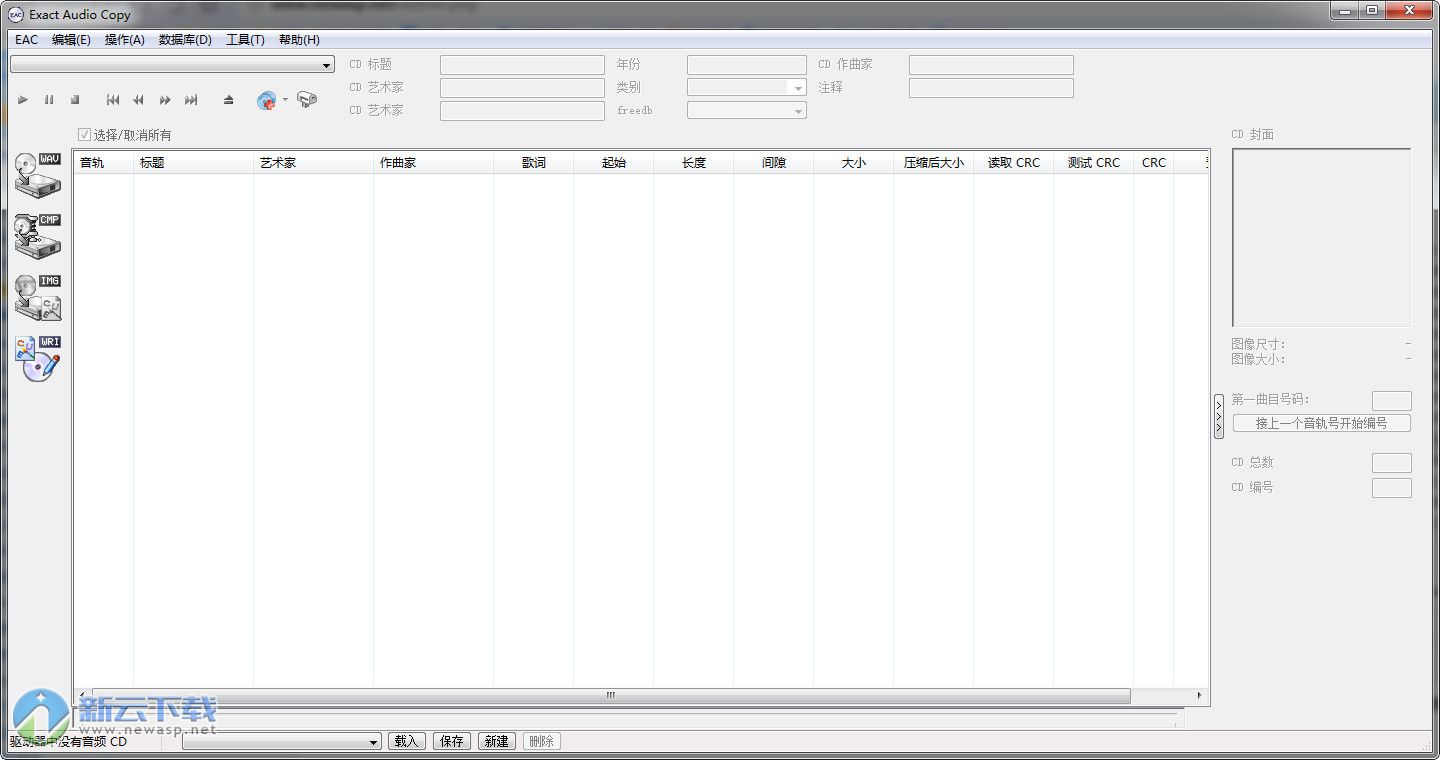The image size is (1440, 760).
Task: Click the 间隙 column header
Action: click(773, 162)
